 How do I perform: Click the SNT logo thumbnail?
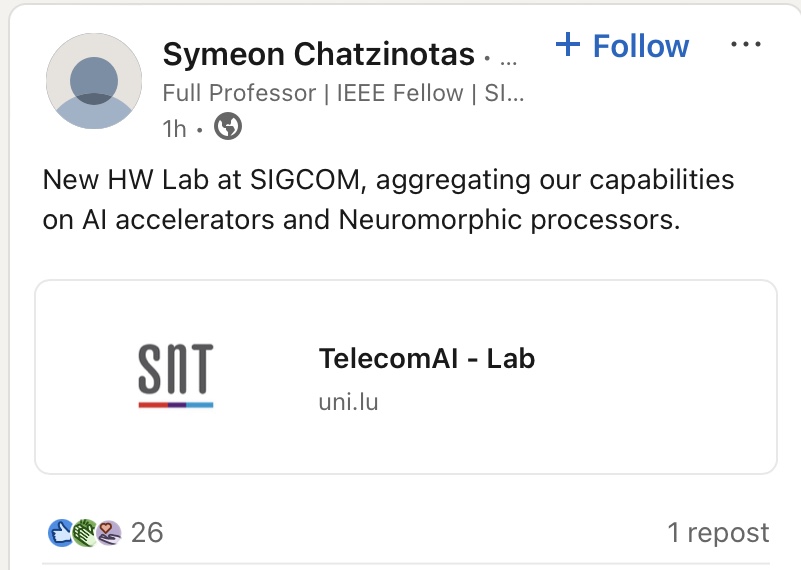(176, 369)
